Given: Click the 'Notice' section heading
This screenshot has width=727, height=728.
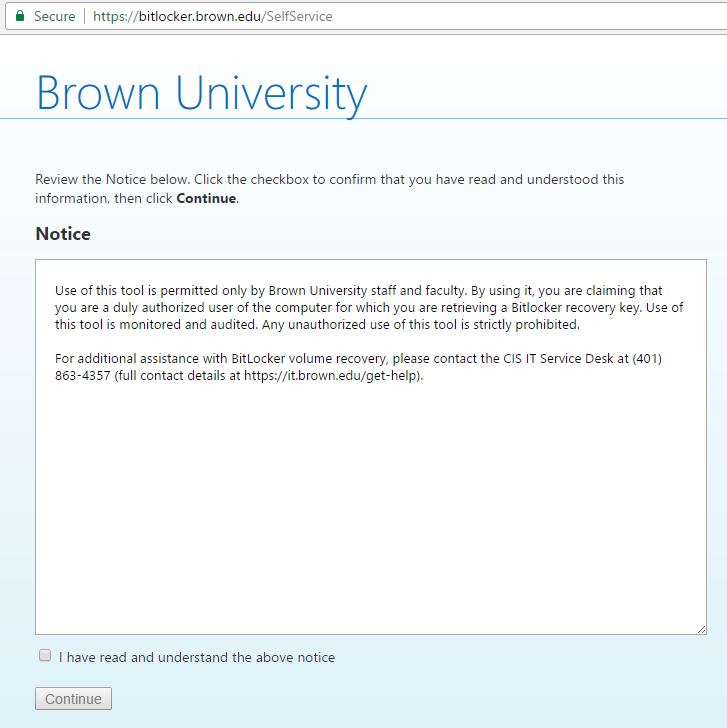Looking at the screenshot, I should tap(63, 234).
